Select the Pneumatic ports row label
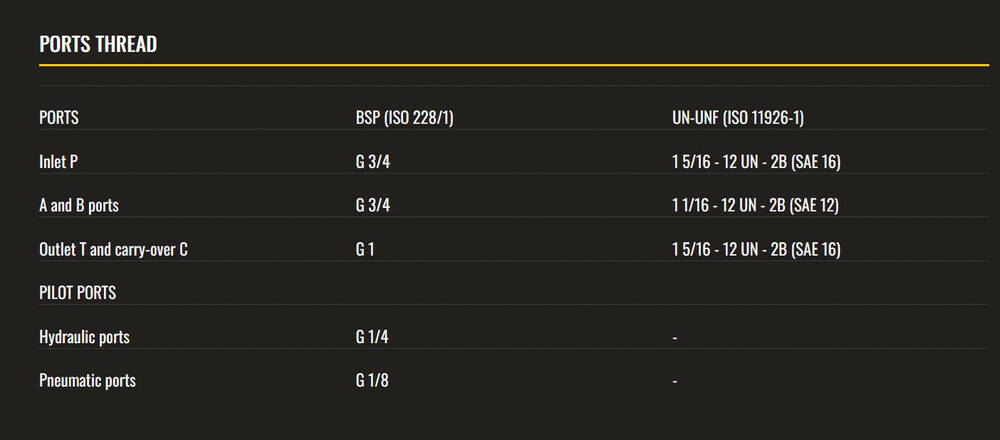 [x=87, y=381]
